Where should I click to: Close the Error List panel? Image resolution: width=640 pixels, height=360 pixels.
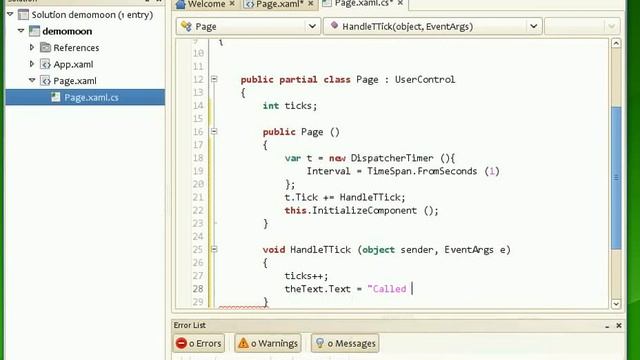pos(619,325)
